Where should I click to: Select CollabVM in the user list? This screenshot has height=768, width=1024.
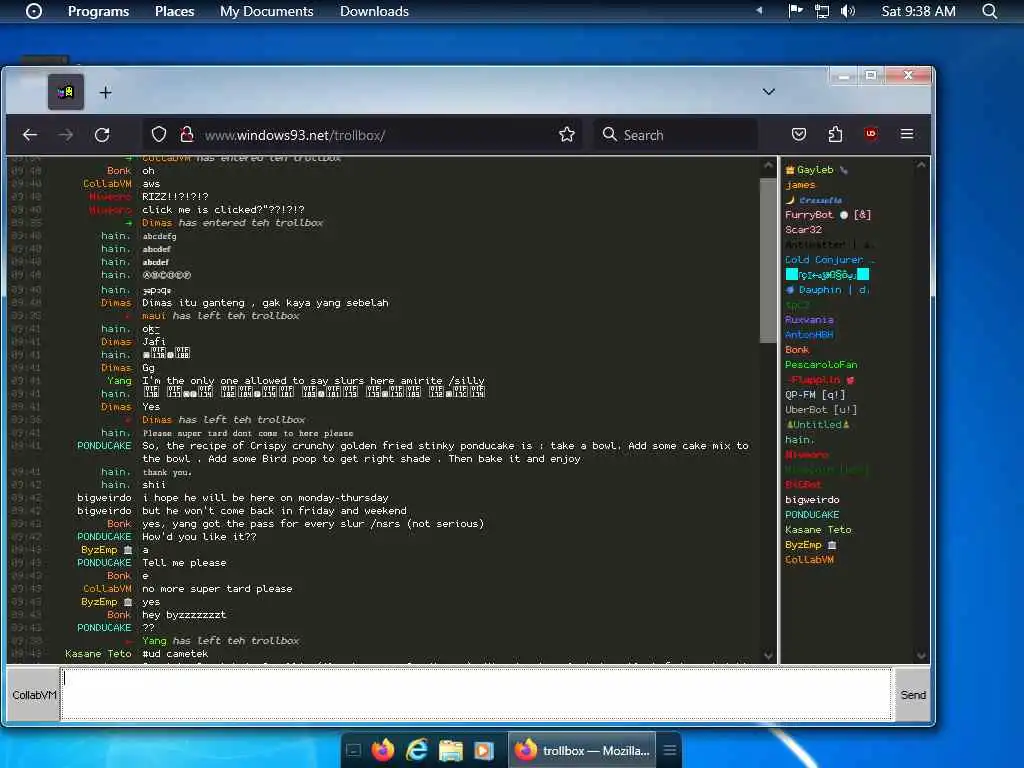809,560
